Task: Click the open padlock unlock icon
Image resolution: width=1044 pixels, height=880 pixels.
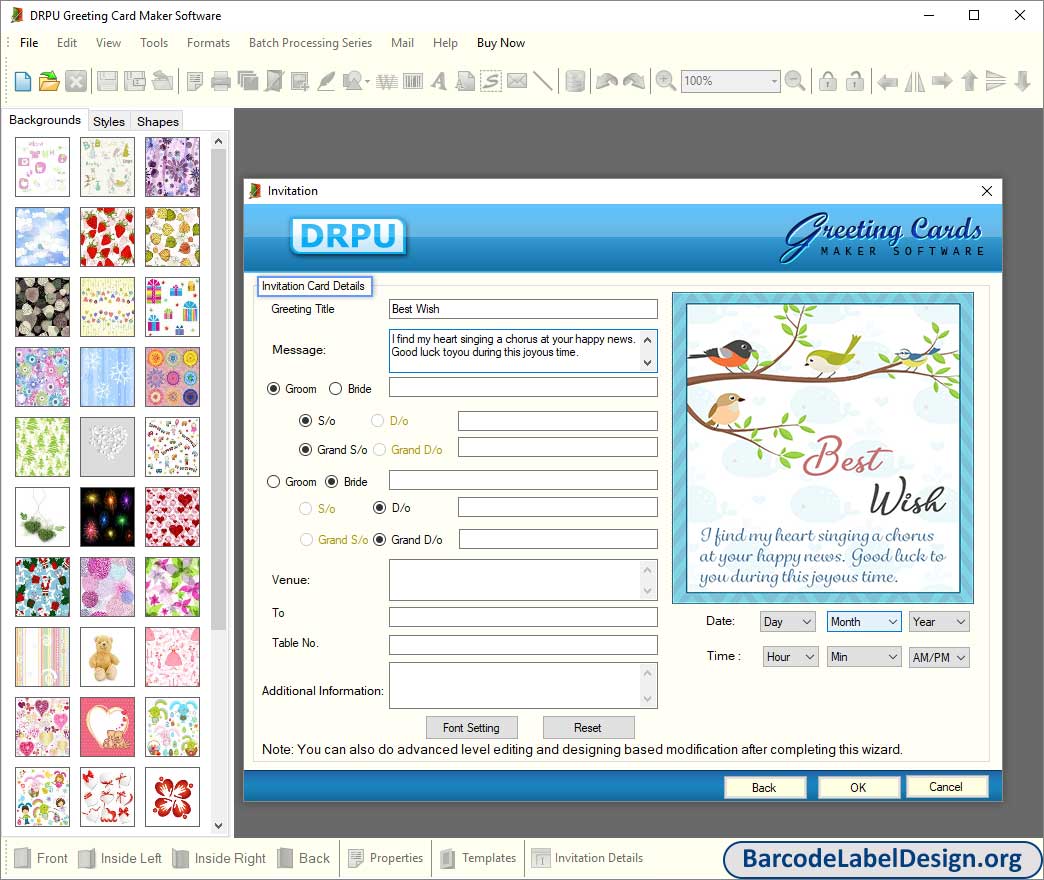Action: tap(854, 81)
